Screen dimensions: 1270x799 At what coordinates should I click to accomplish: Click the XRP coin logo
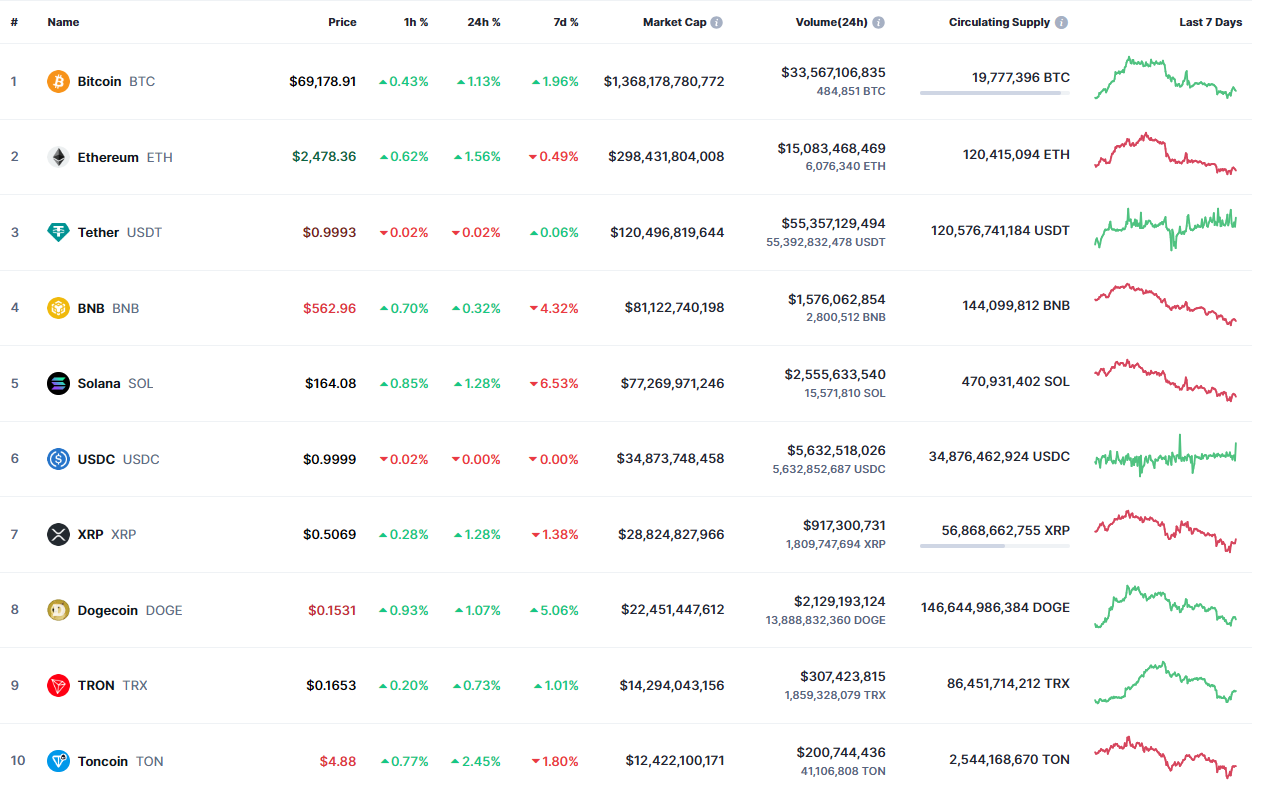coord(59,534)
